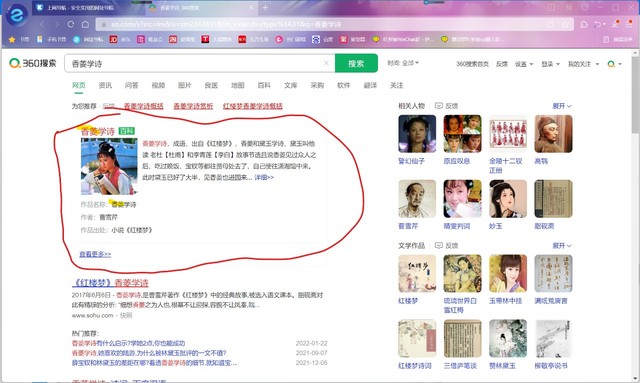
Task: Select the 图片 search tab
Action: tap(185, 85)
